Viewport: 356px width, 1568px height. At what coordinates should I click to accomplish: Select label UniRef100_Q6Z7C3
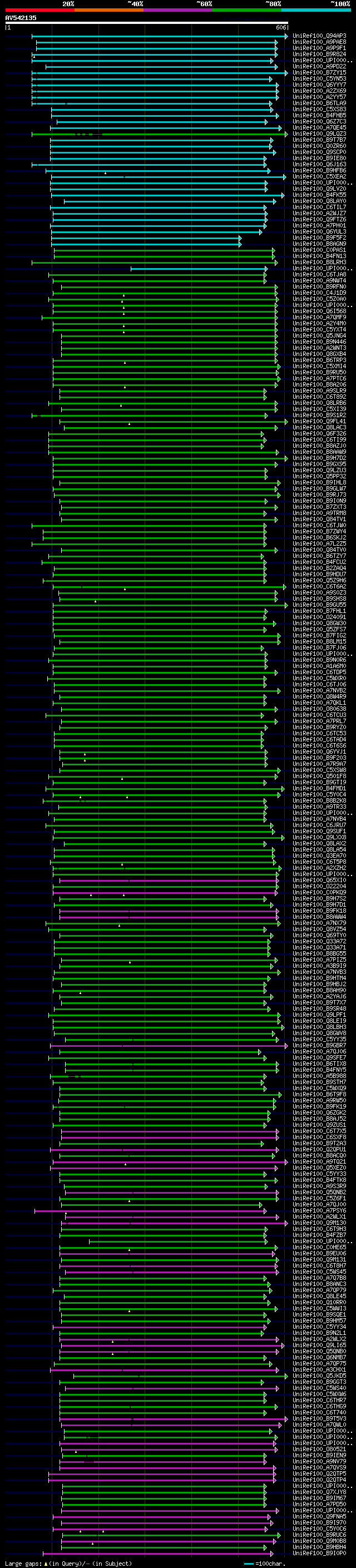[319, 122]
